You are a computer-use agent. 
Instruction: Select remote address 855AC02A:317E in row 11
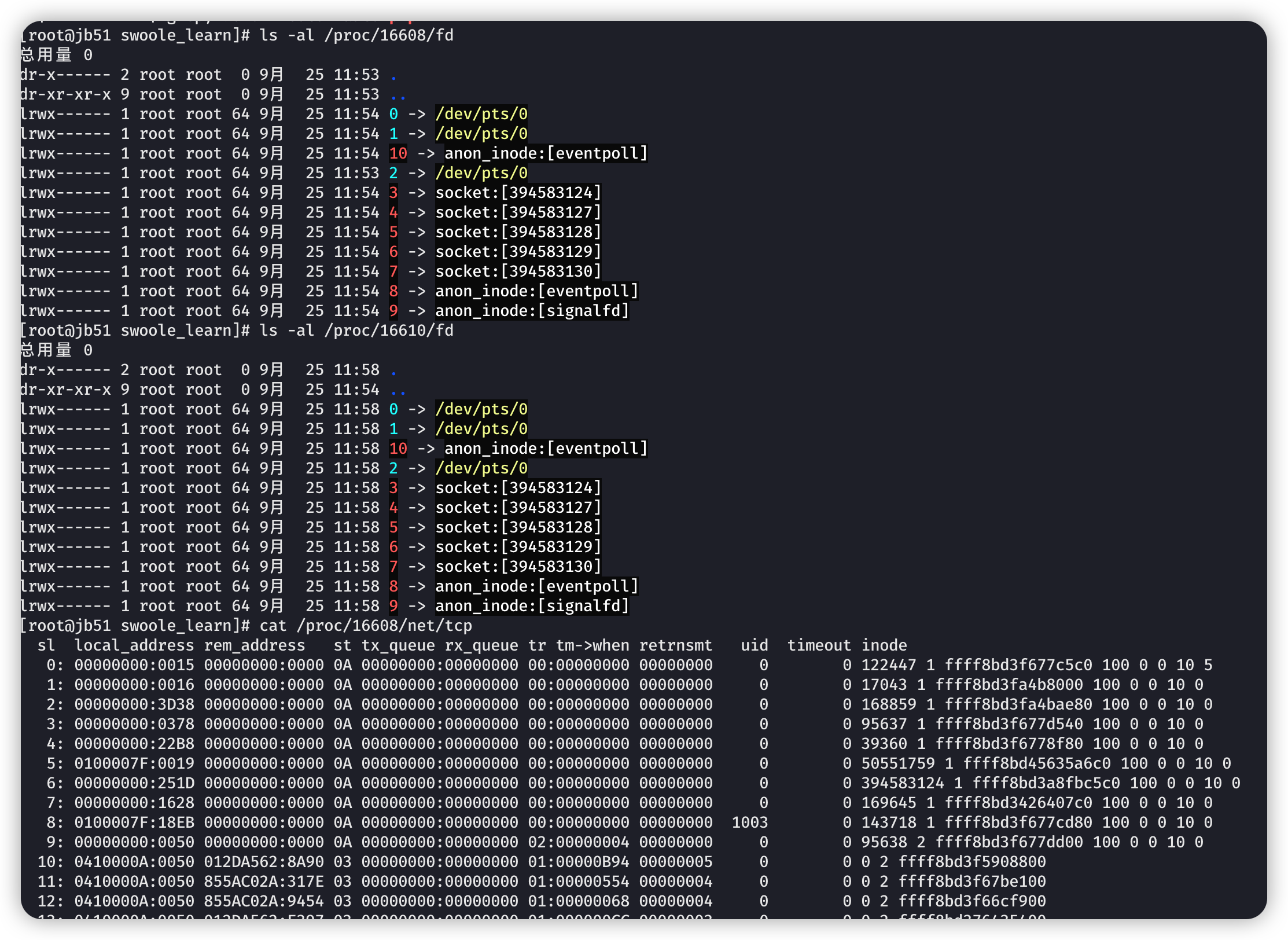[264, 882]
